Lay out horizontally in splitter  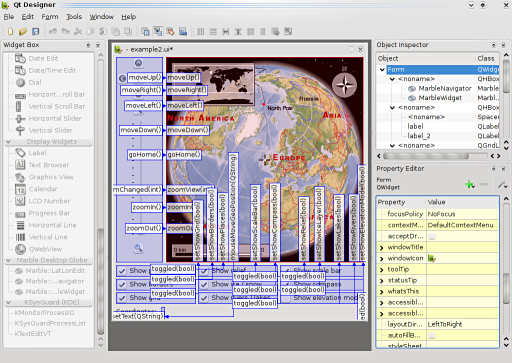click(x=226, y=32)
